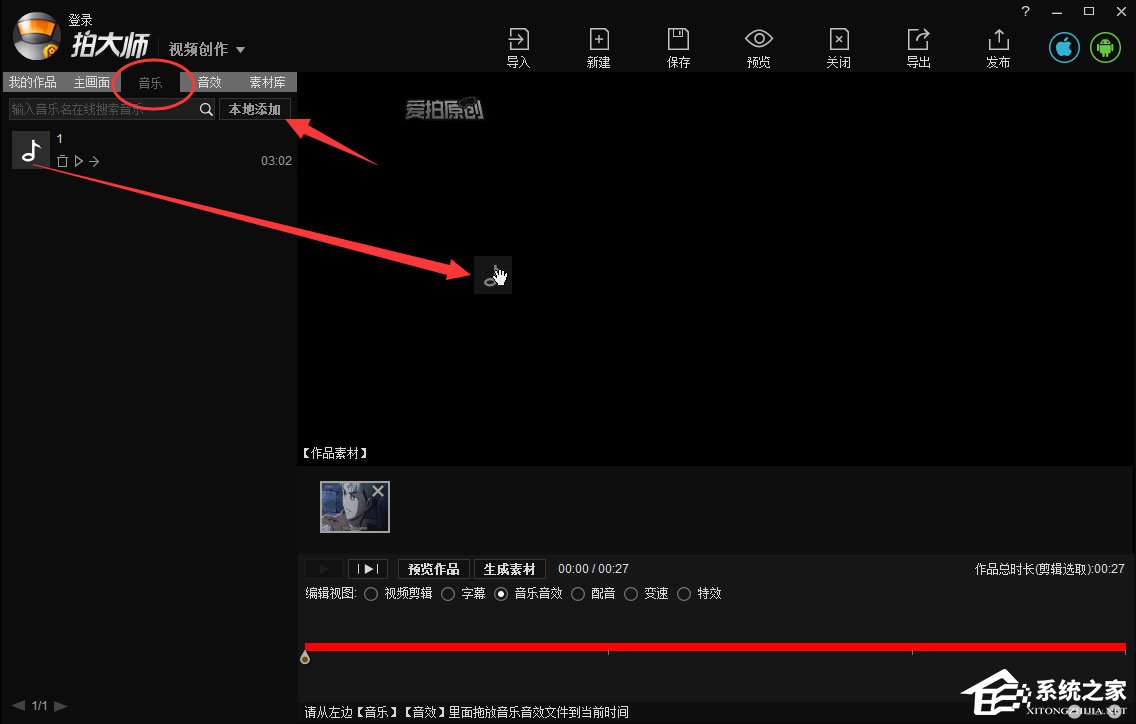Image resolution: width=1136 pixels, height=724 pixels.
Task: Click the 导入 import icon
Action: pyautogui.click(x=518, y=48)
